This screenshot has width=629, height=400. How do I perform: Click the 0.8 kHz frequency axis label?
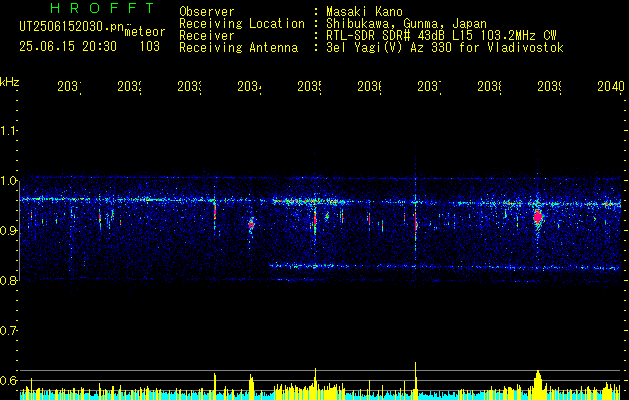(8, 280)
